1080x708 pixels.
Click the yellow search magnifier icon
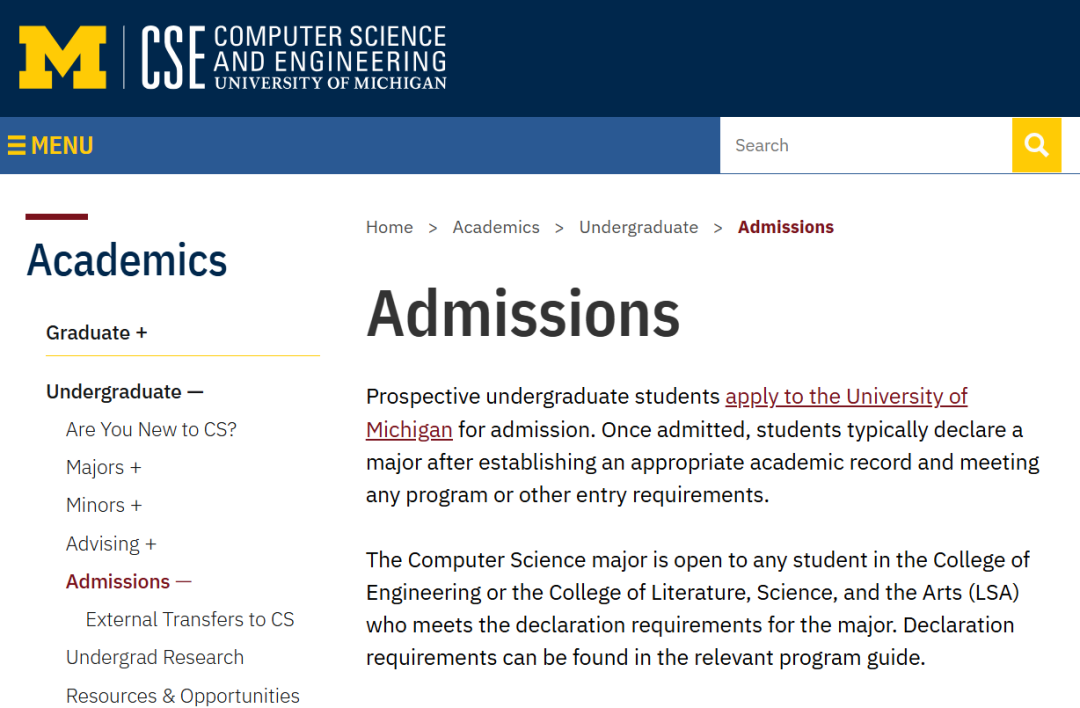1036,145
